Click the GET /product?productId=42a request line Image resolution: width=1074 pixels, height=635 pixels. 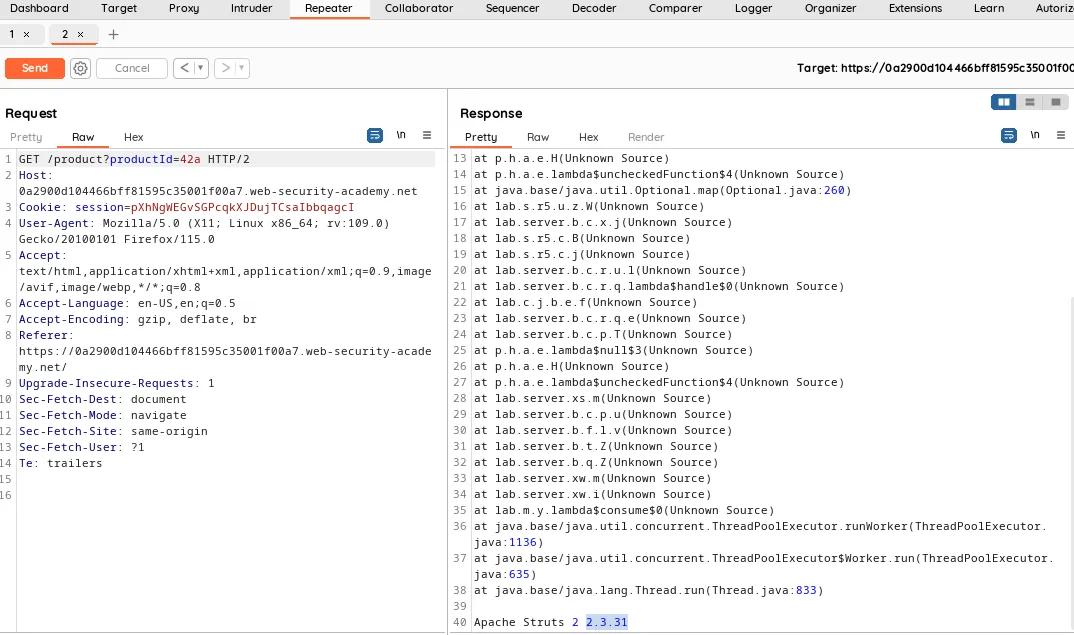coord(134,159)
